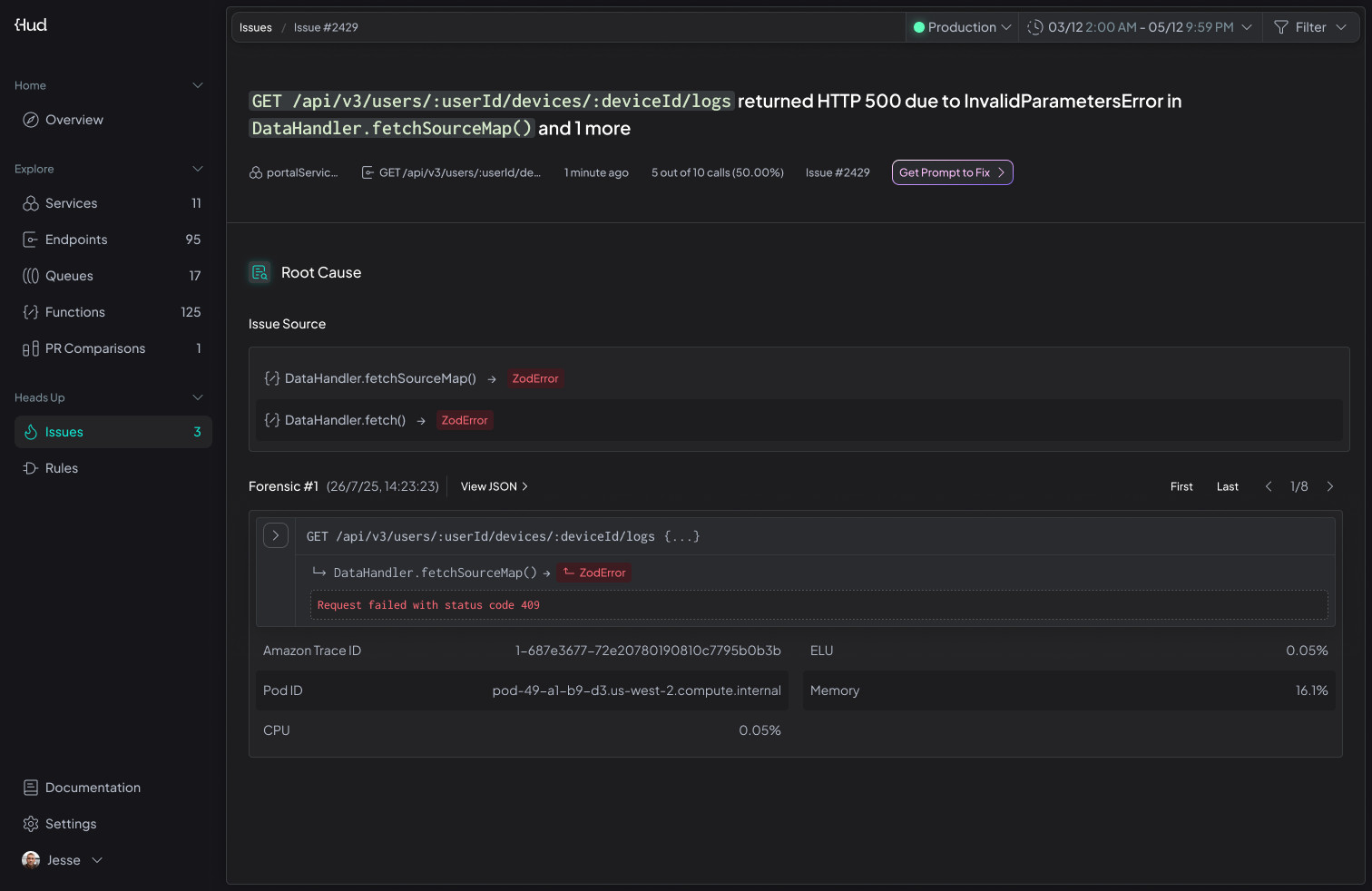1372x891 pixels.
Task: Open the Rules page
Action: [61, 468]
